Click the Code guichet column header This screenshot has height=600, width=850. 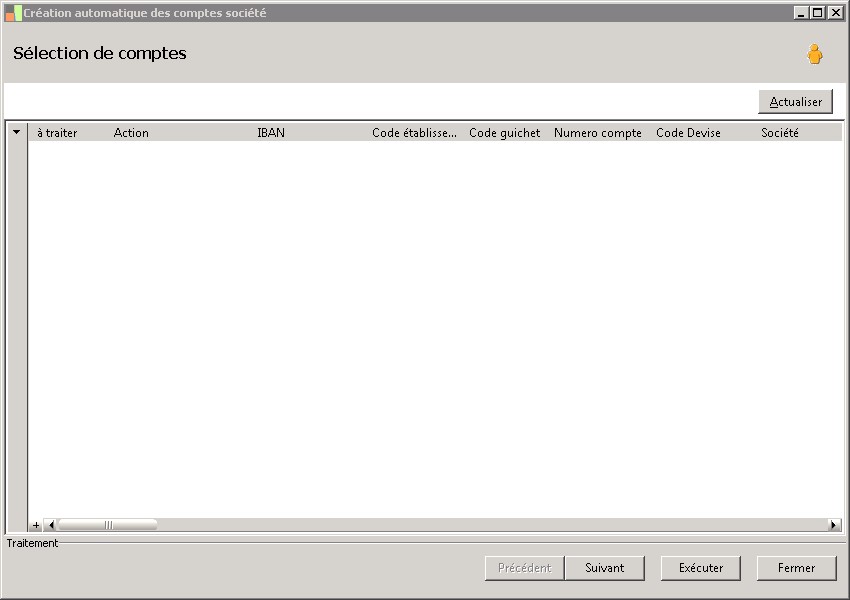tap(505, 133)
